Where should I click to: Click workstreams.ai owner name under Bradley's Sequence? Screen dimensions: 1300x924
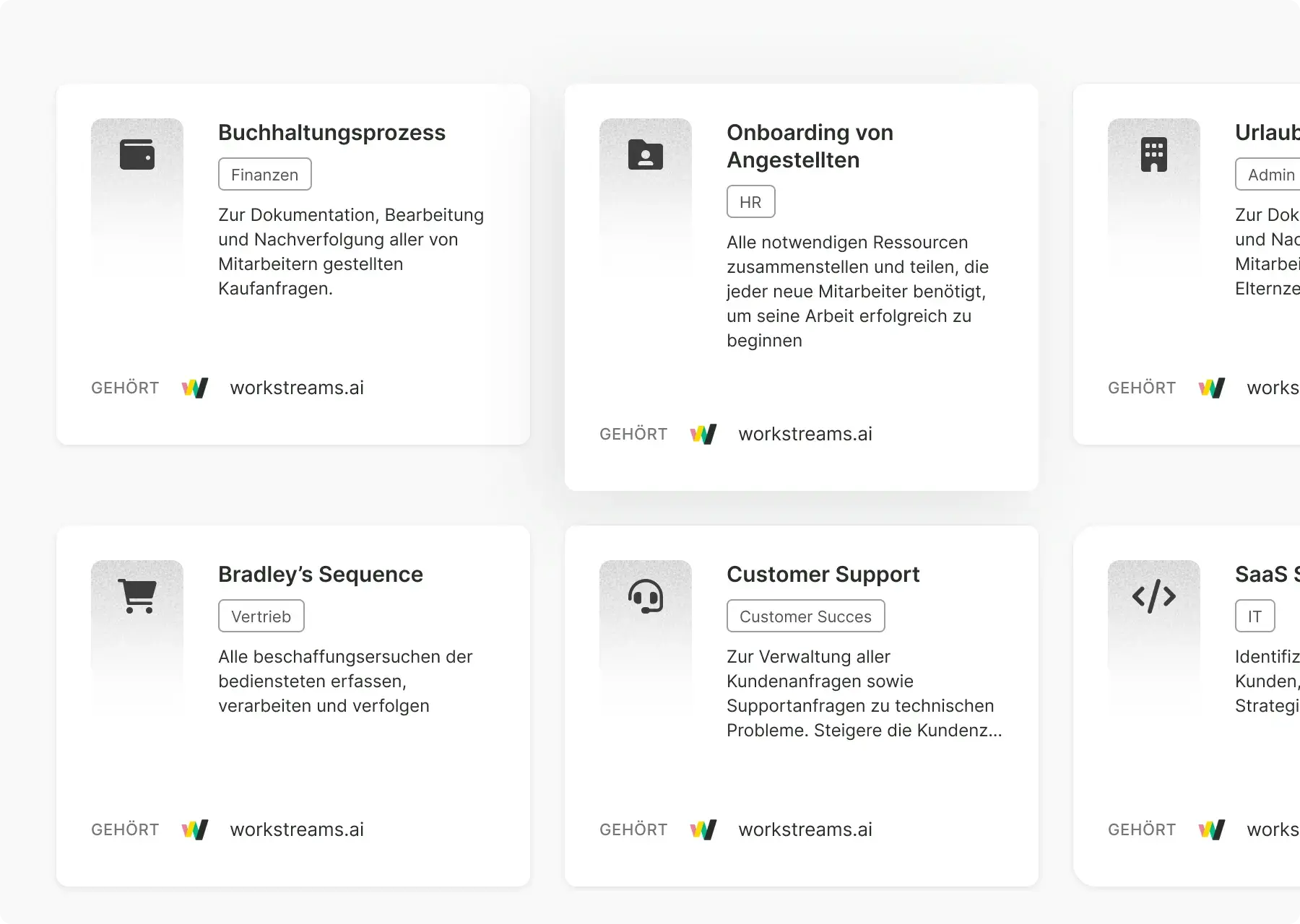click(297, 830)
